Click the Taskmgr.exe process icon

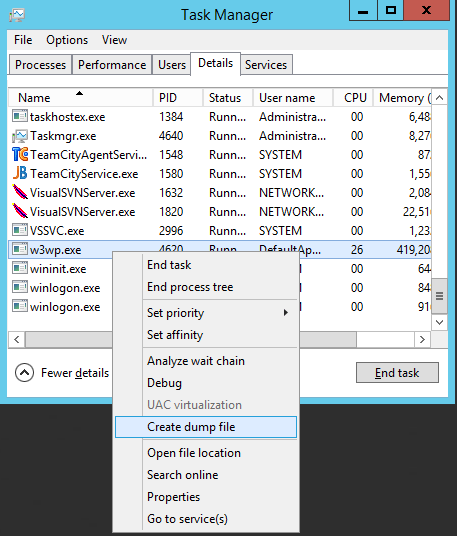click(20, 136)
